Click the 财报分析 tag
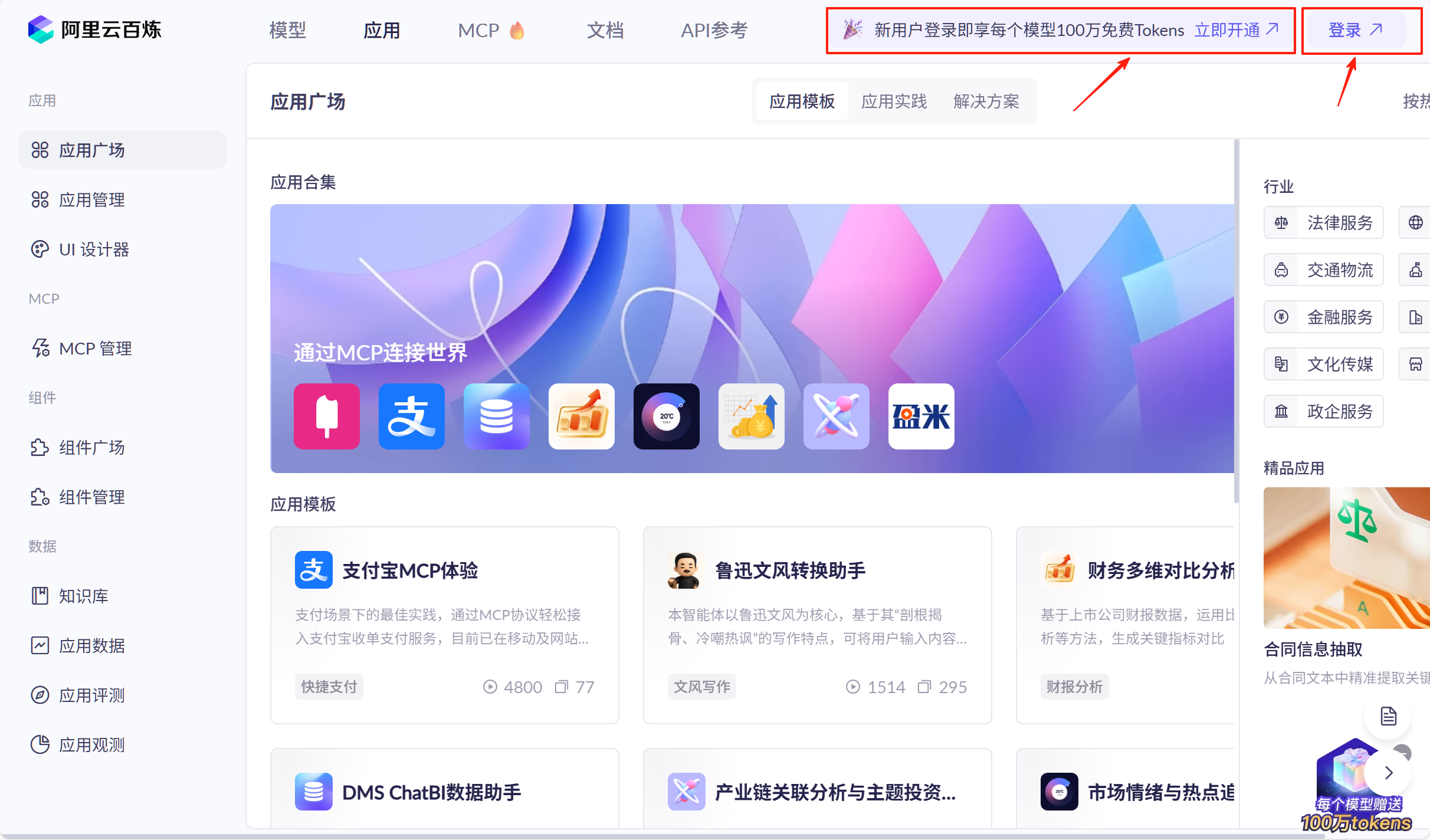1430x840 pixels. point(1075,687)
